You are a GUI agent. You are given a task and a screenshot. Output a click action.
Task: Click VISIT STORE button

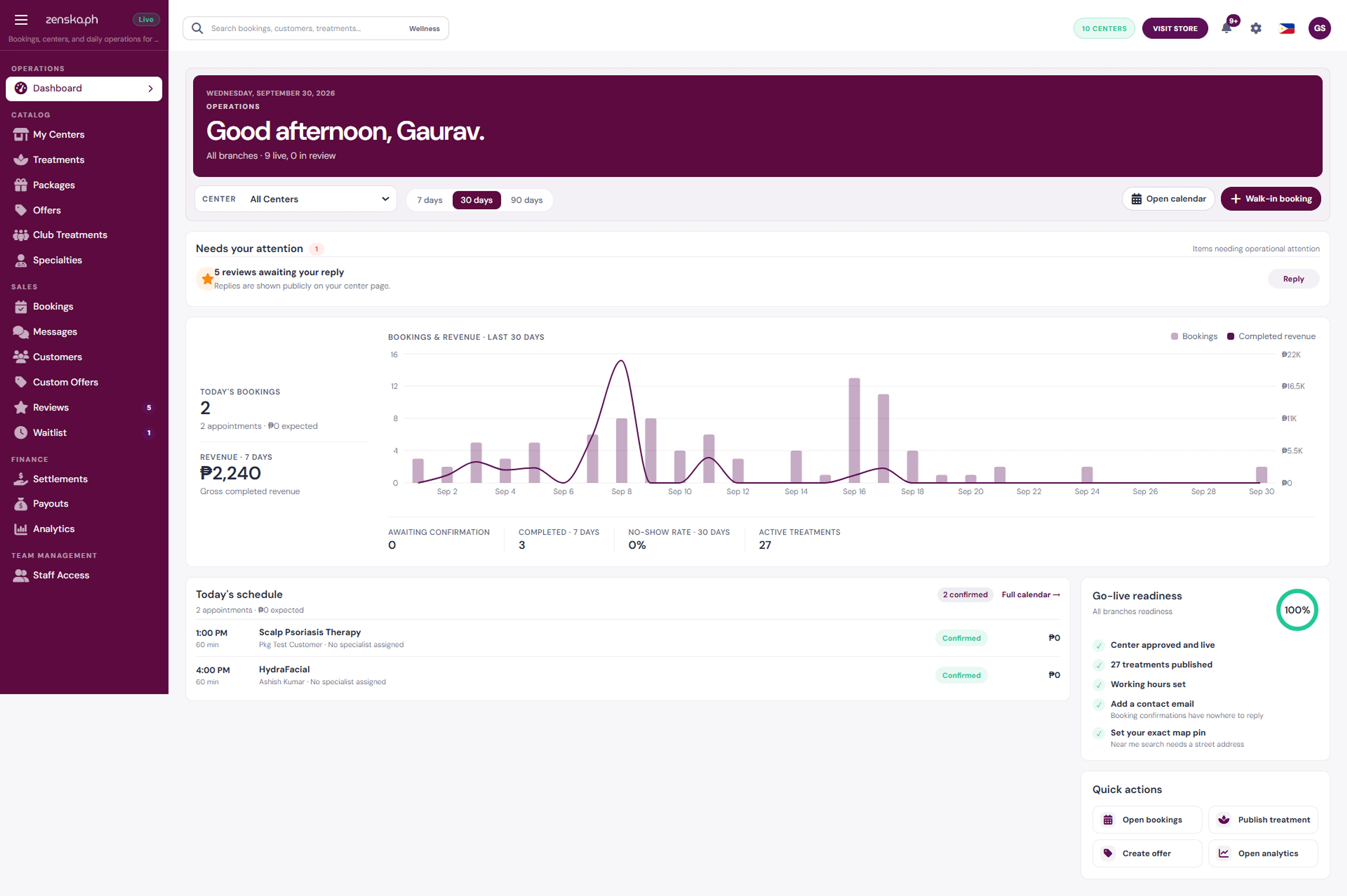[1174, 28]
